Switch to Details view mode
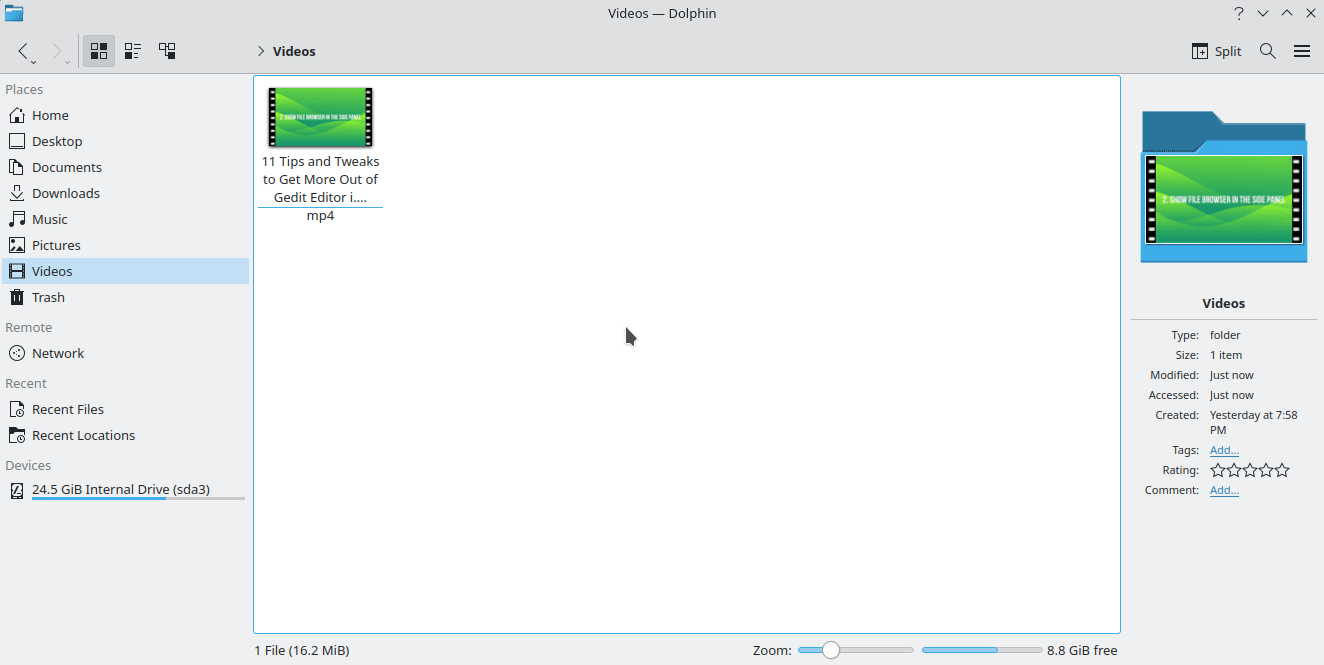The width and height of the screenshot is (1324, 665). pos(133,50)
